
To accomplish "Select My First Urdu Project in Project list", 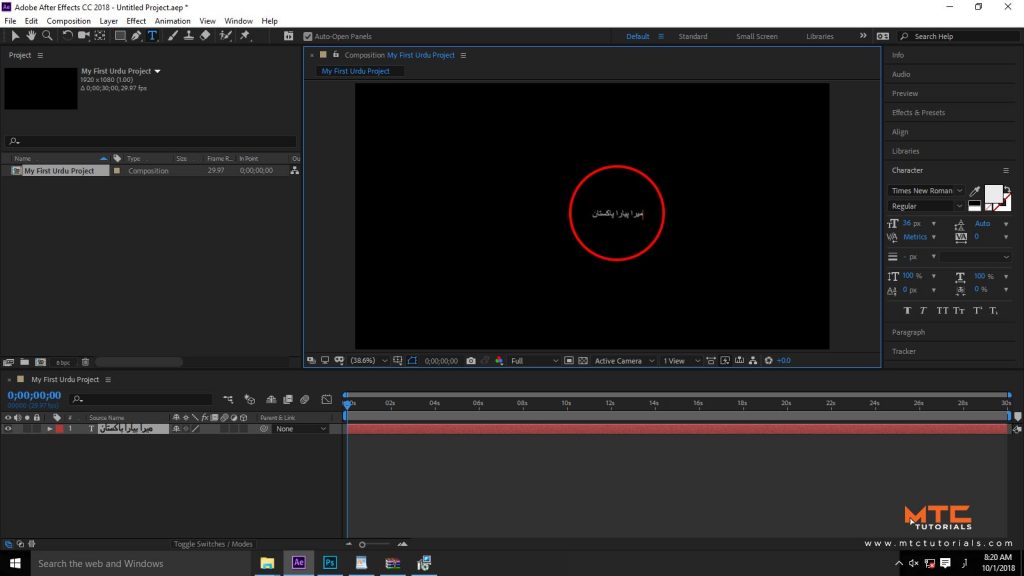I will pos(59,170).
